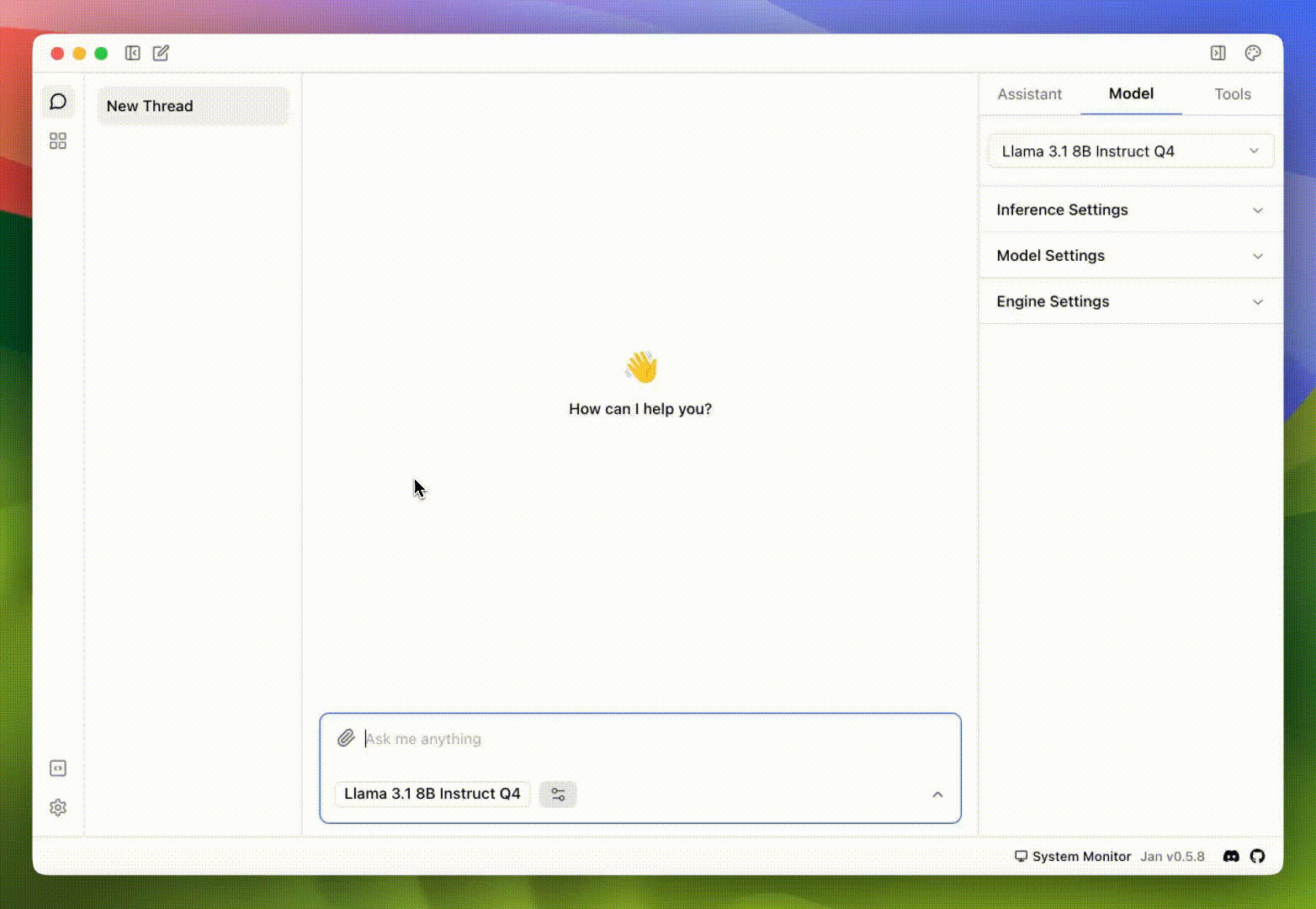
Task: Toggle the left sidebar panel
Action: pos(133,53)
